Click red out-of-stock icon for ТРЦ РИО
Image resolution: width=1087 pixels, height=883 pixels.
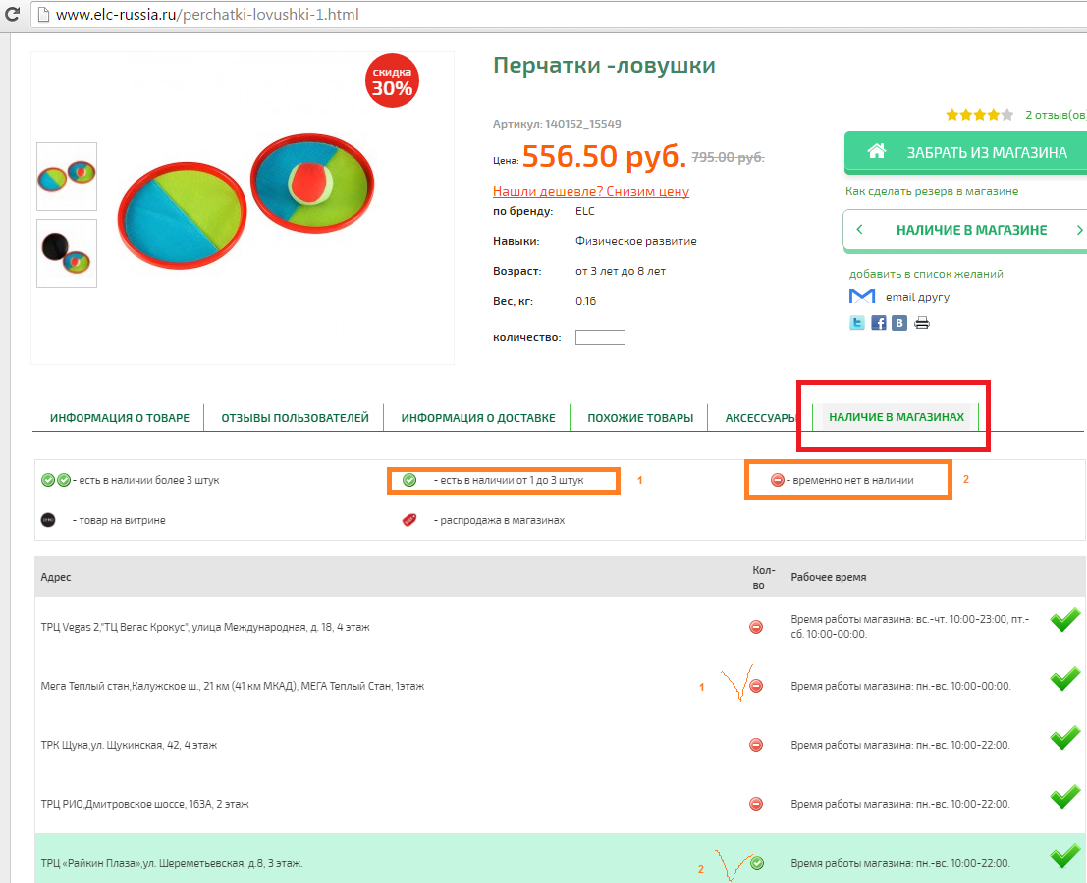pyautogui.click(x=756, y=804)
